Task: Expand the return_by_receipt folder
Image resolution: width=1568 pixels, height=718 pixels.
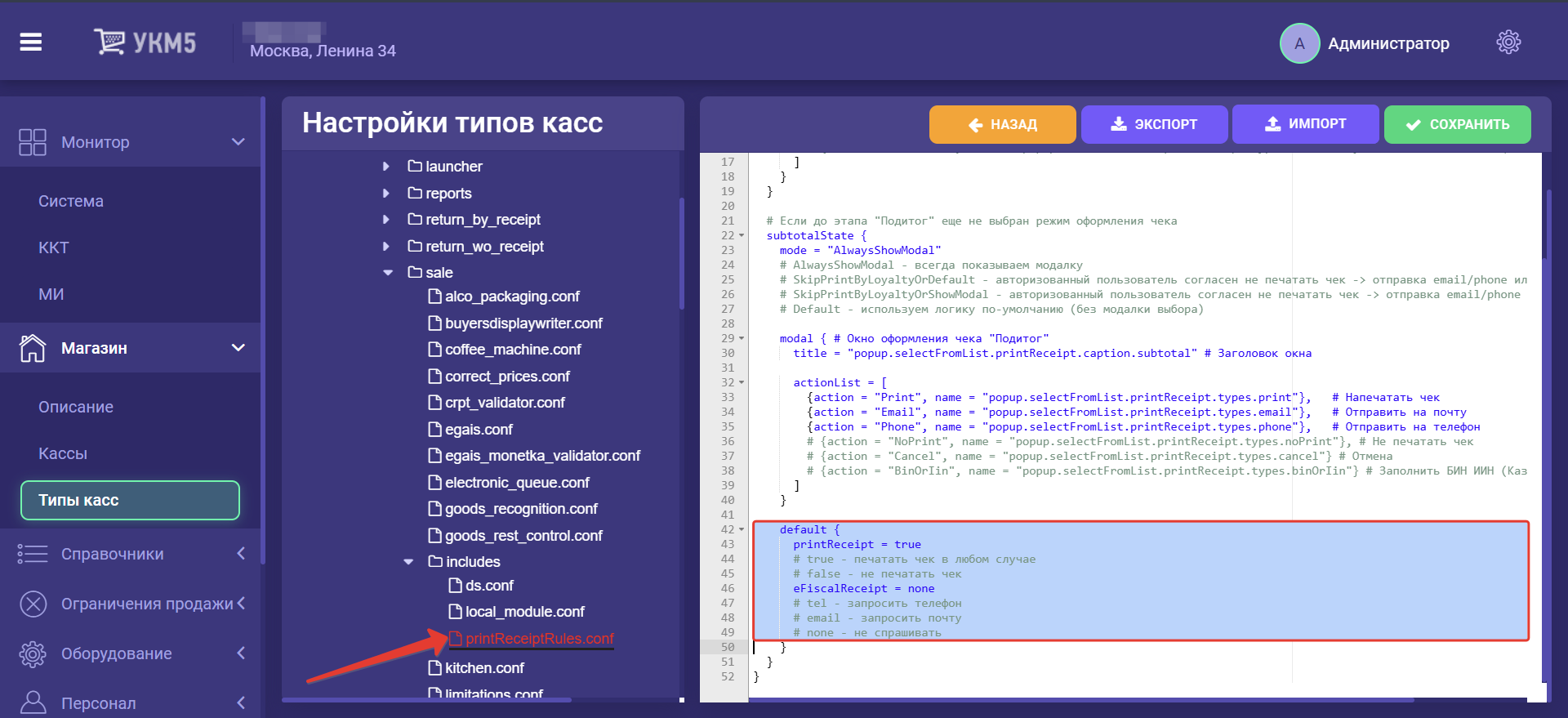Action: [386, 219]
